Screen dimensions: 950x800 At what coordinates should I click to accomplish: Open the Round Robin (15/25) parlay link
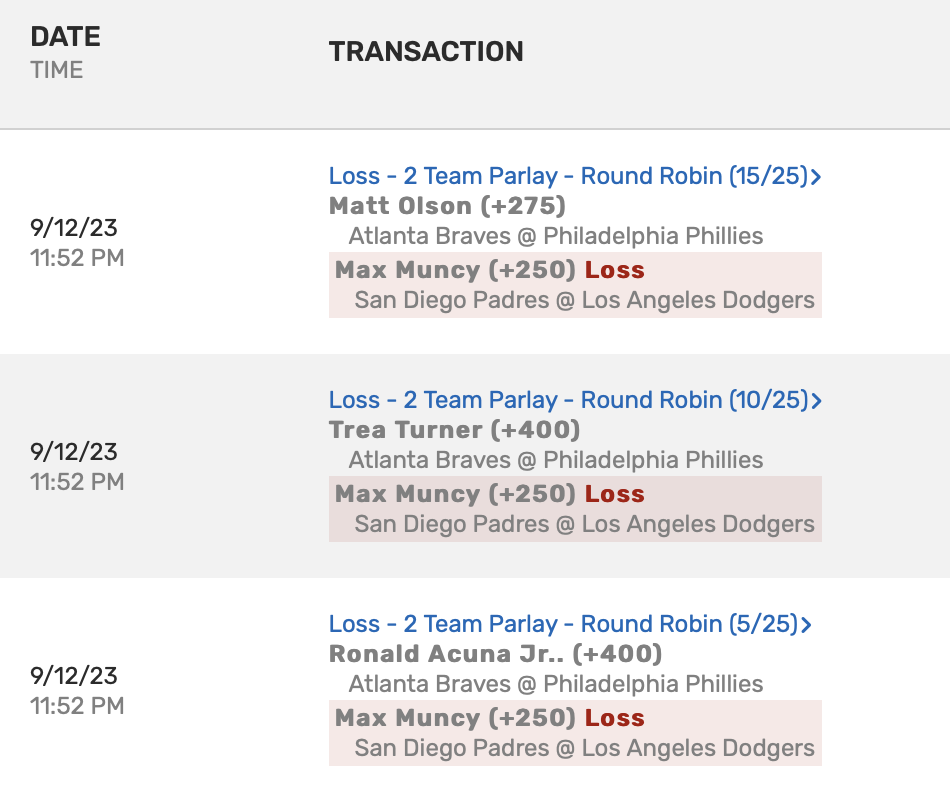click(567, 176)
